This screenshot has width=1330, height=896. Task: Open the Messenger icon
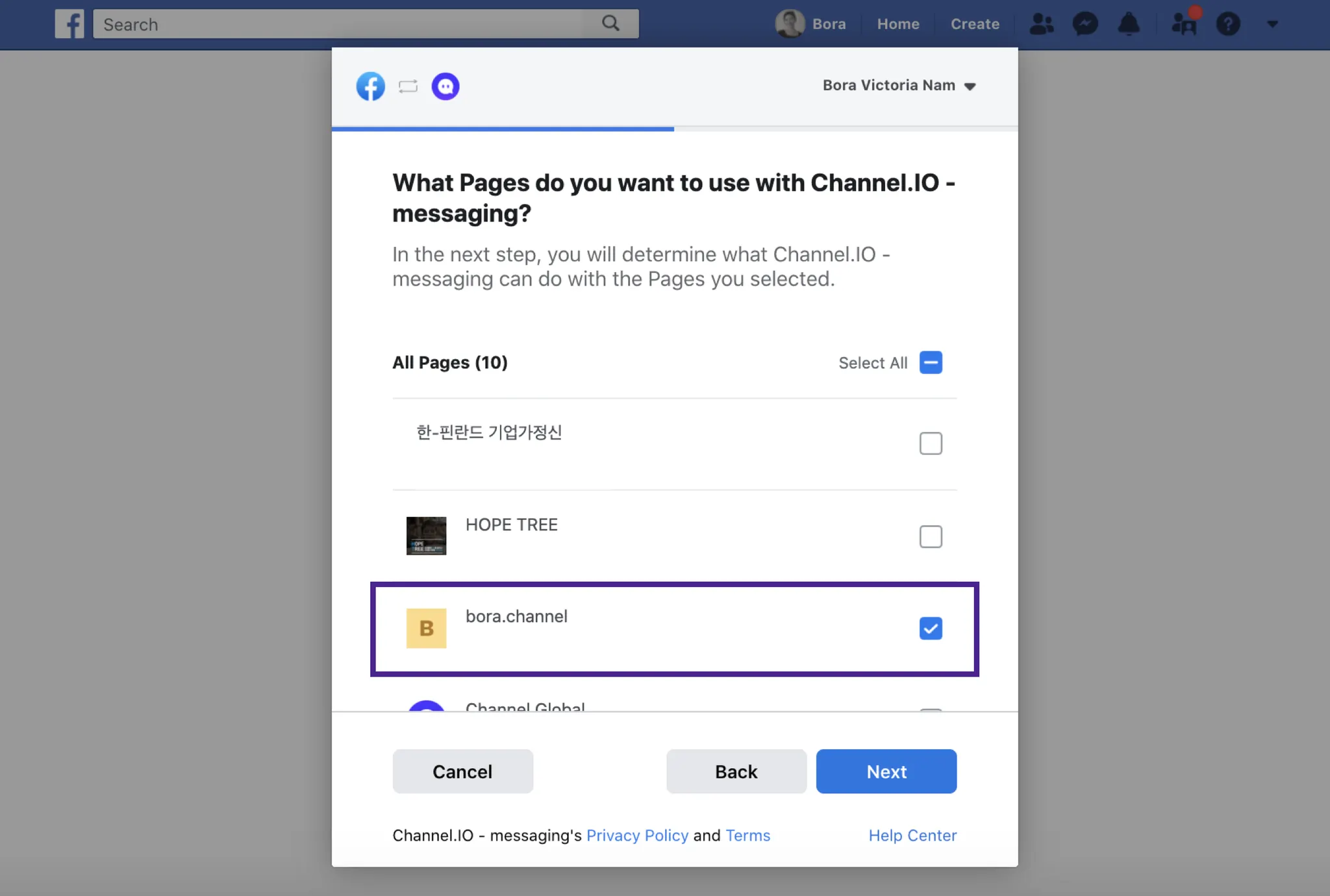tap(1085, 24)
